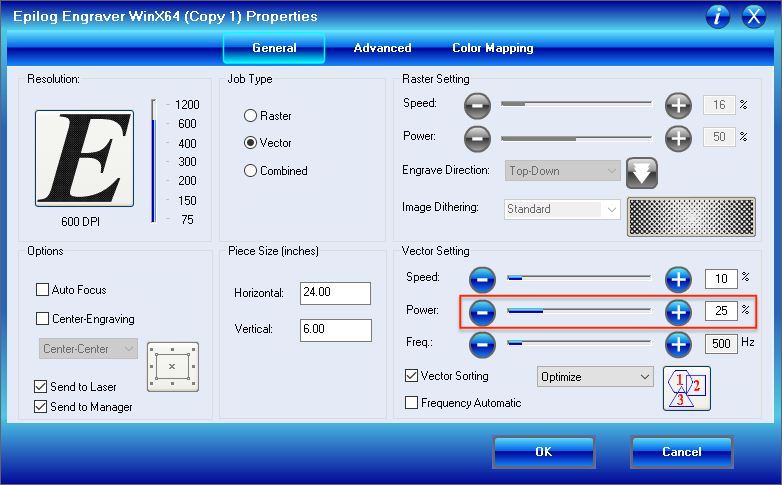Click the Vector Power percent field
The image size is (782, 485).
(721, 311)
